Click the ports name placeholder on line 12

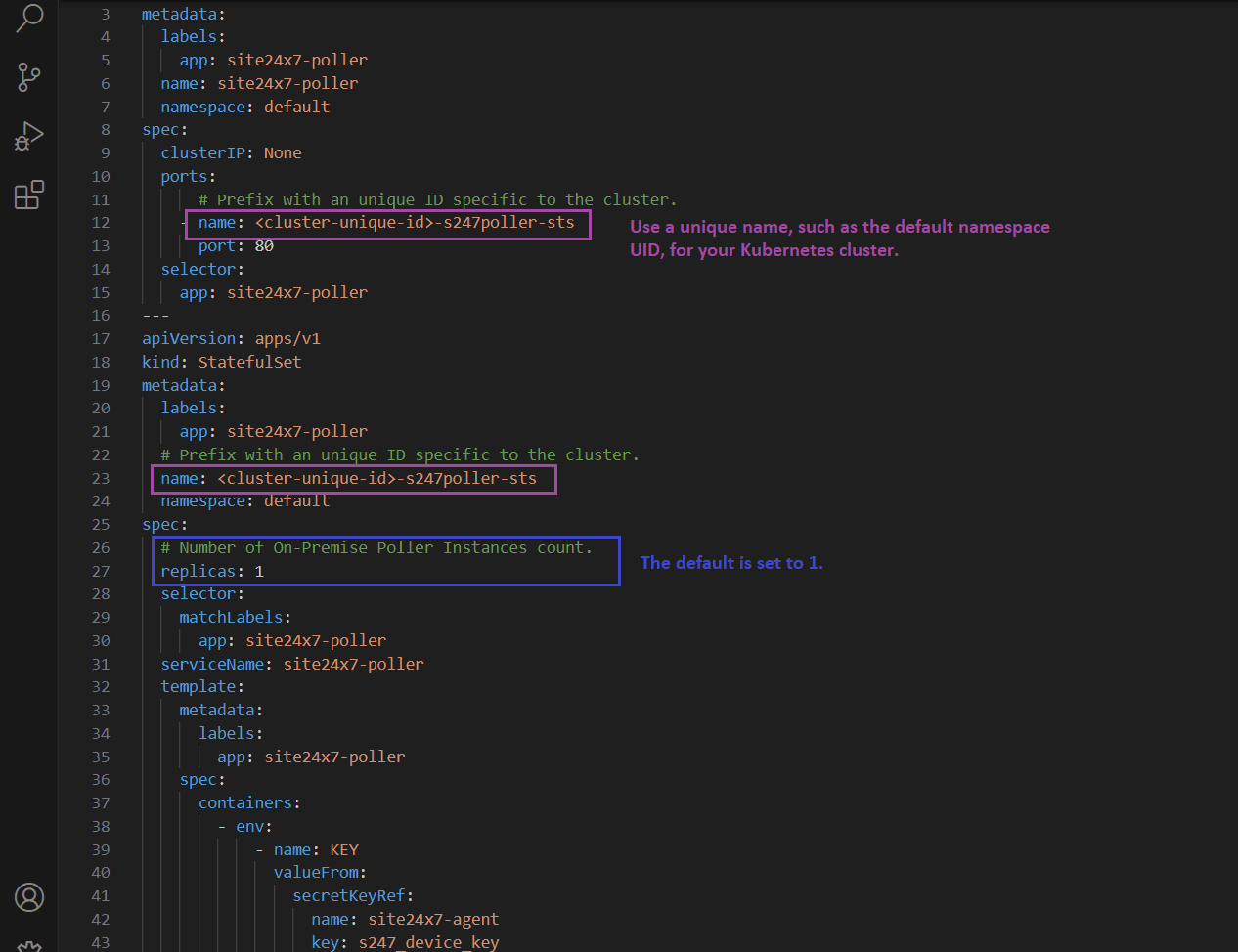415,223
